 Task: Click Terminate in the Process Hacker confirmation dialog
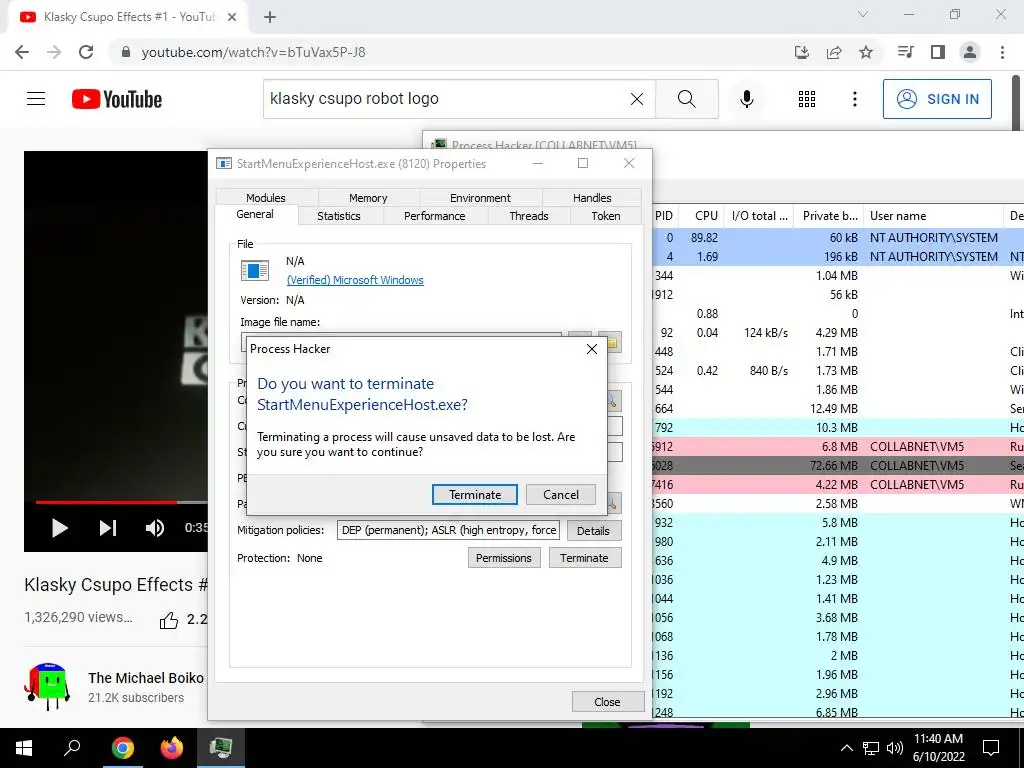click(x=475, y=494)
